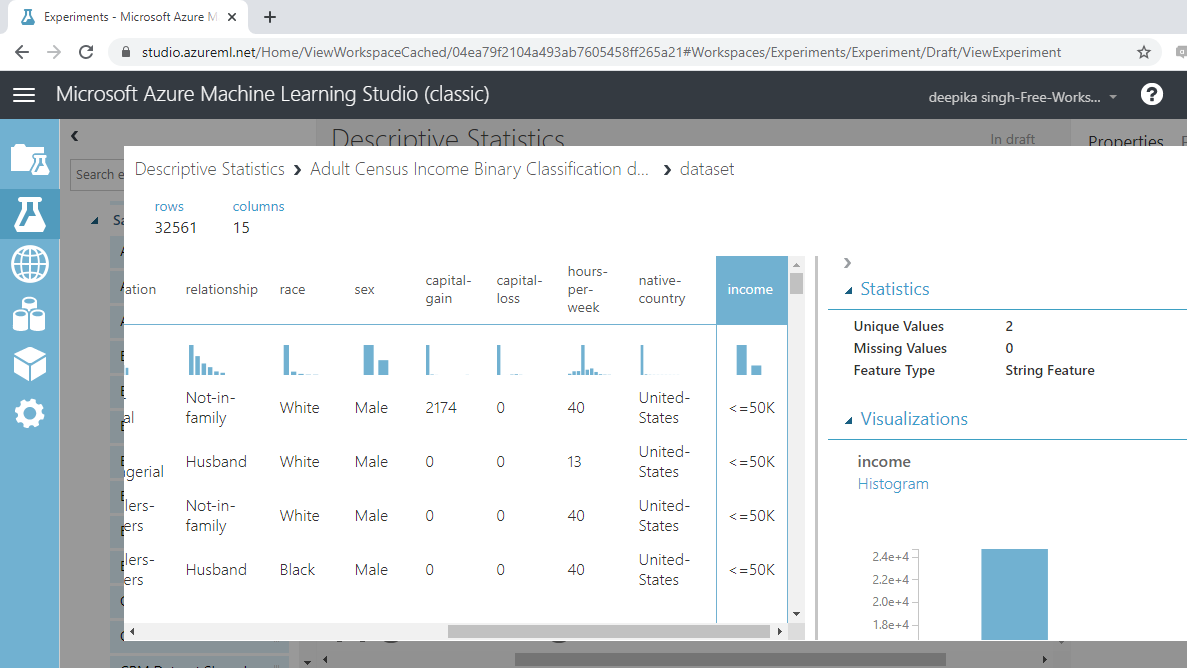
Task: Click the Missing Values statistic label
Action: click(900, 348)
